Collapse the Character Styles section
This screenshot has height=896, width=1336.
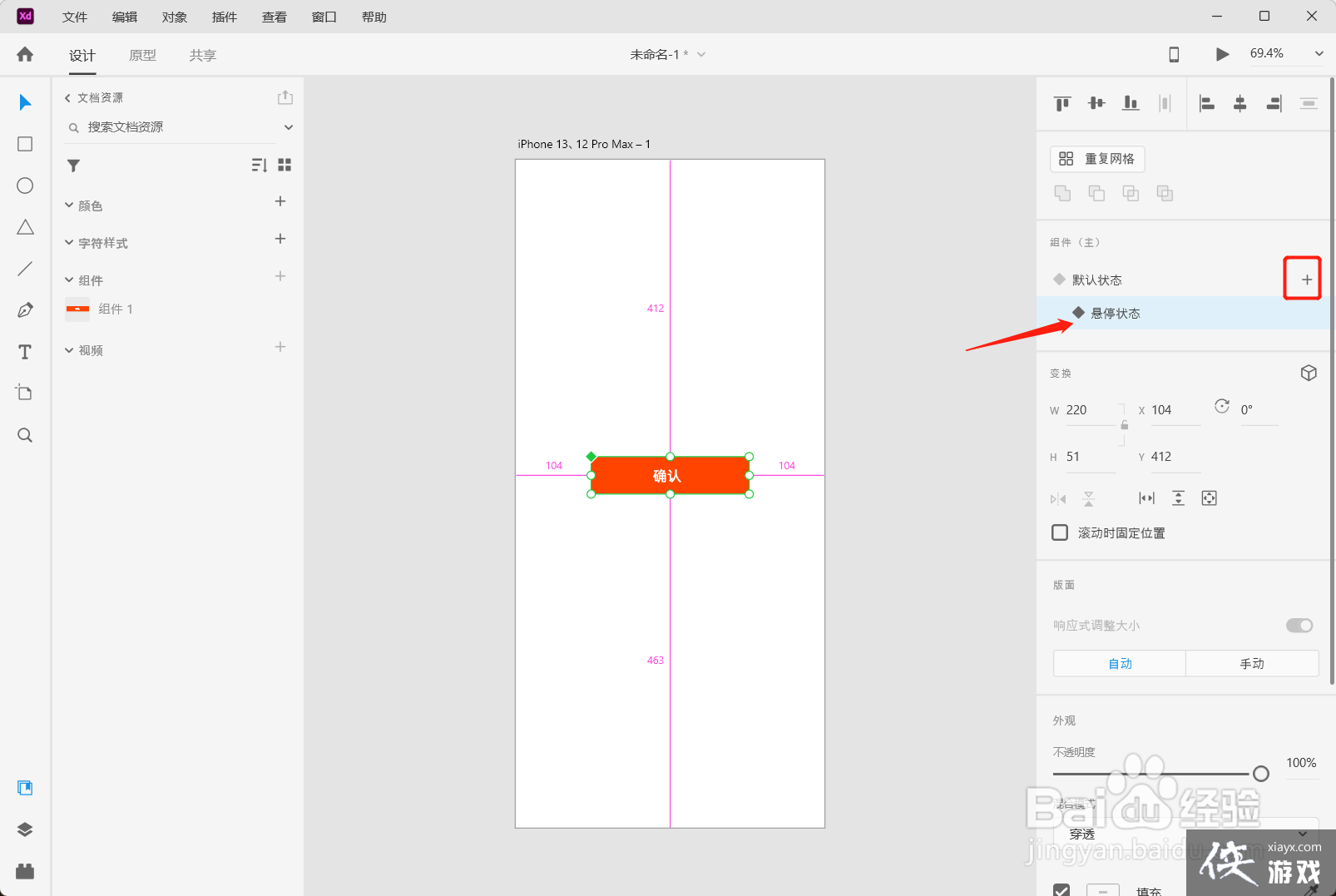coord(69,243)
